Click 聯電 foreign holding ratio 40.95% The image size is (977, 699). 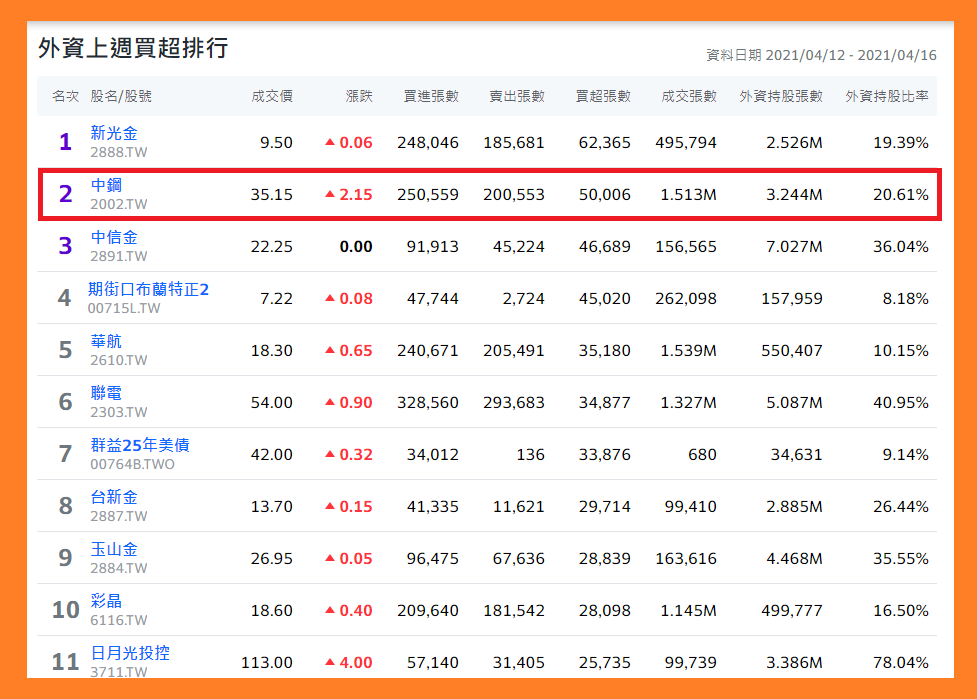tap(900, 402)
